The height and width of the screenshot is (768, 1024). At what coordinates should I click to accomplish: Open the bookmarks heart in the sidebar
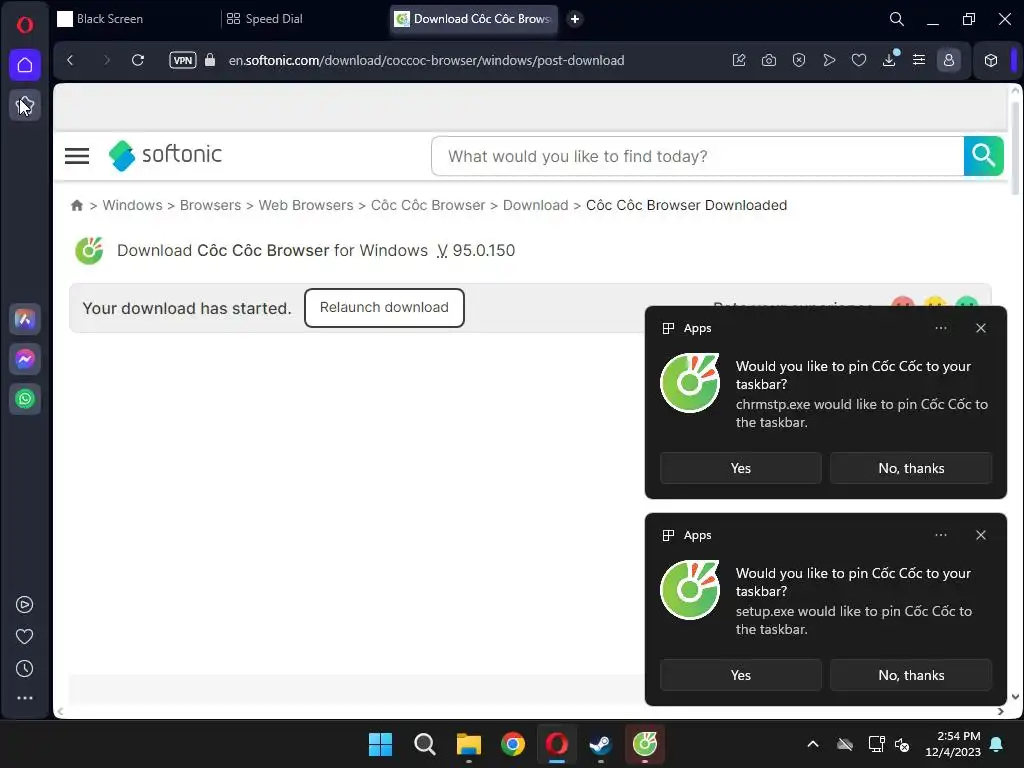click(x=25, y=637)
